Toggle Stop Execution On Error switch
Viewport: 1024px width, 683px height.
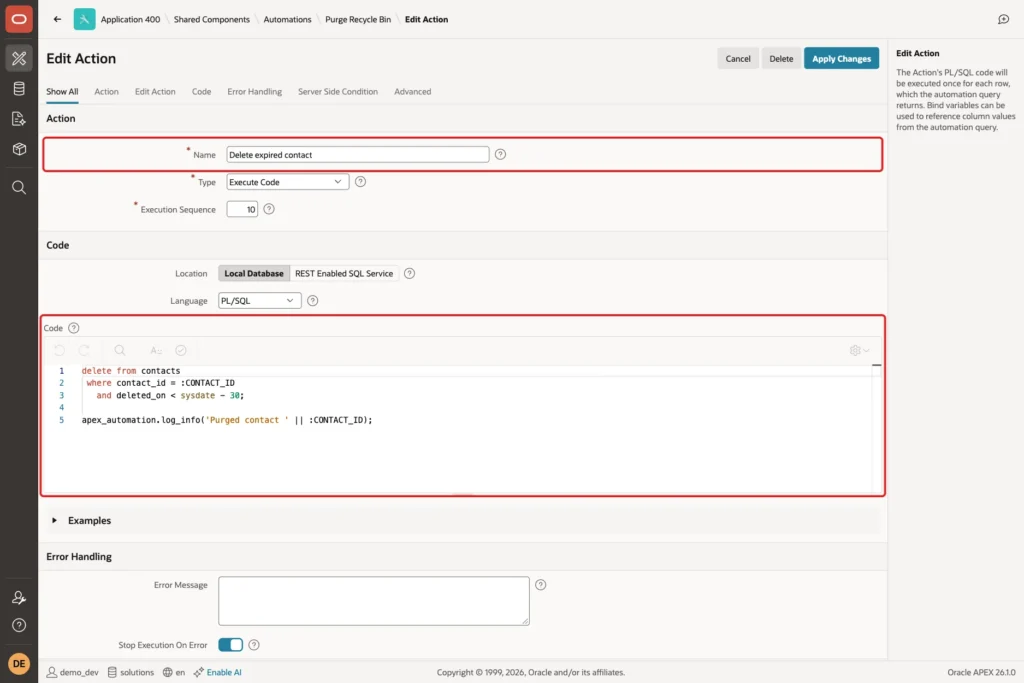[231, 644]
